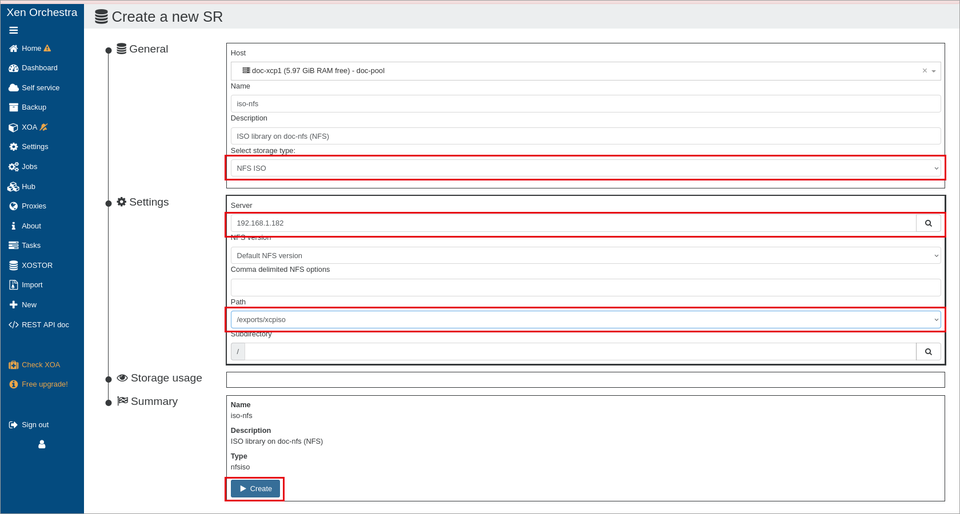Click the XOSTOR database icon
Image resolution: width=960 pixels, height=514 pixels.
tap(13, 266)
